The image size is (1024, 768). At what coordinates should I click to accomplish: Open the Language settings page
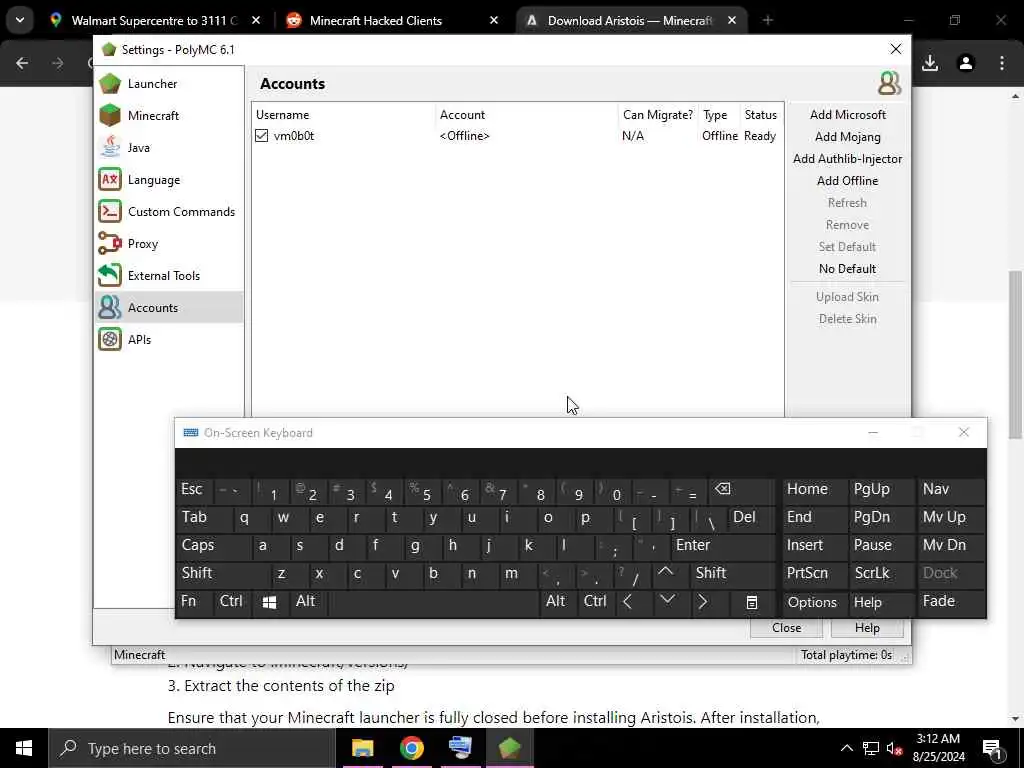169,180
